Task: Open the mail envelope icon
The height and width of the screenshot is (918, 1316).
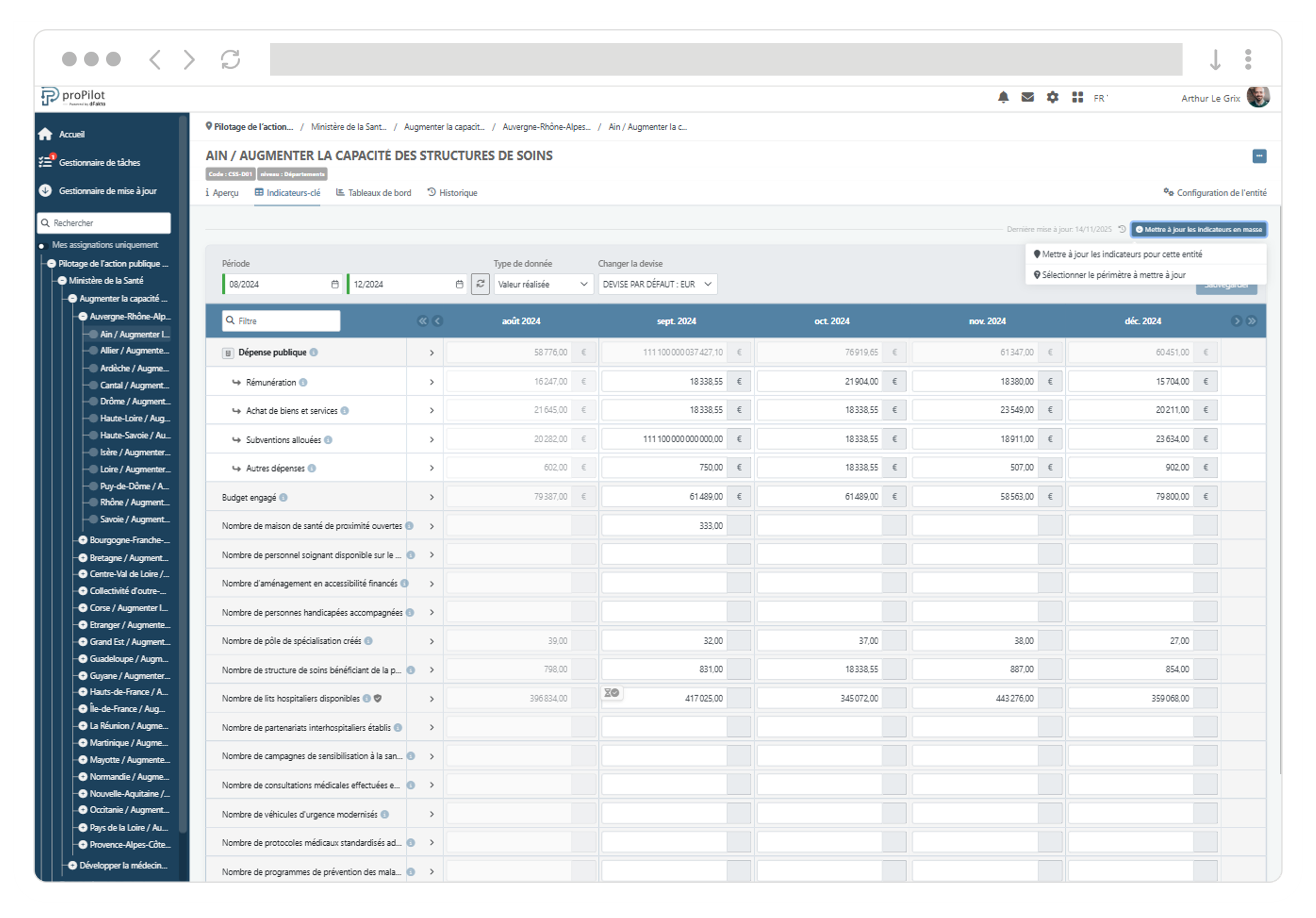Action: coord(1028,98)
